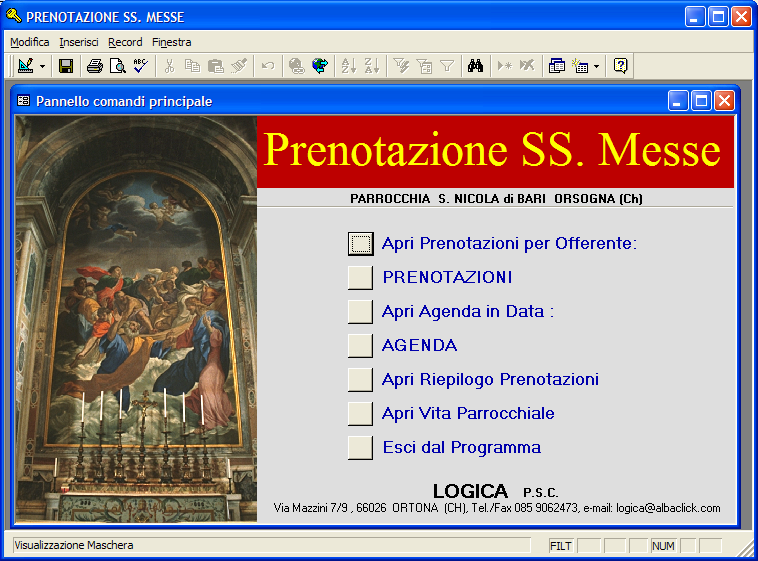758x561 pixels.
Task: Click the Undo arrow icon
Action: point(268,65)
